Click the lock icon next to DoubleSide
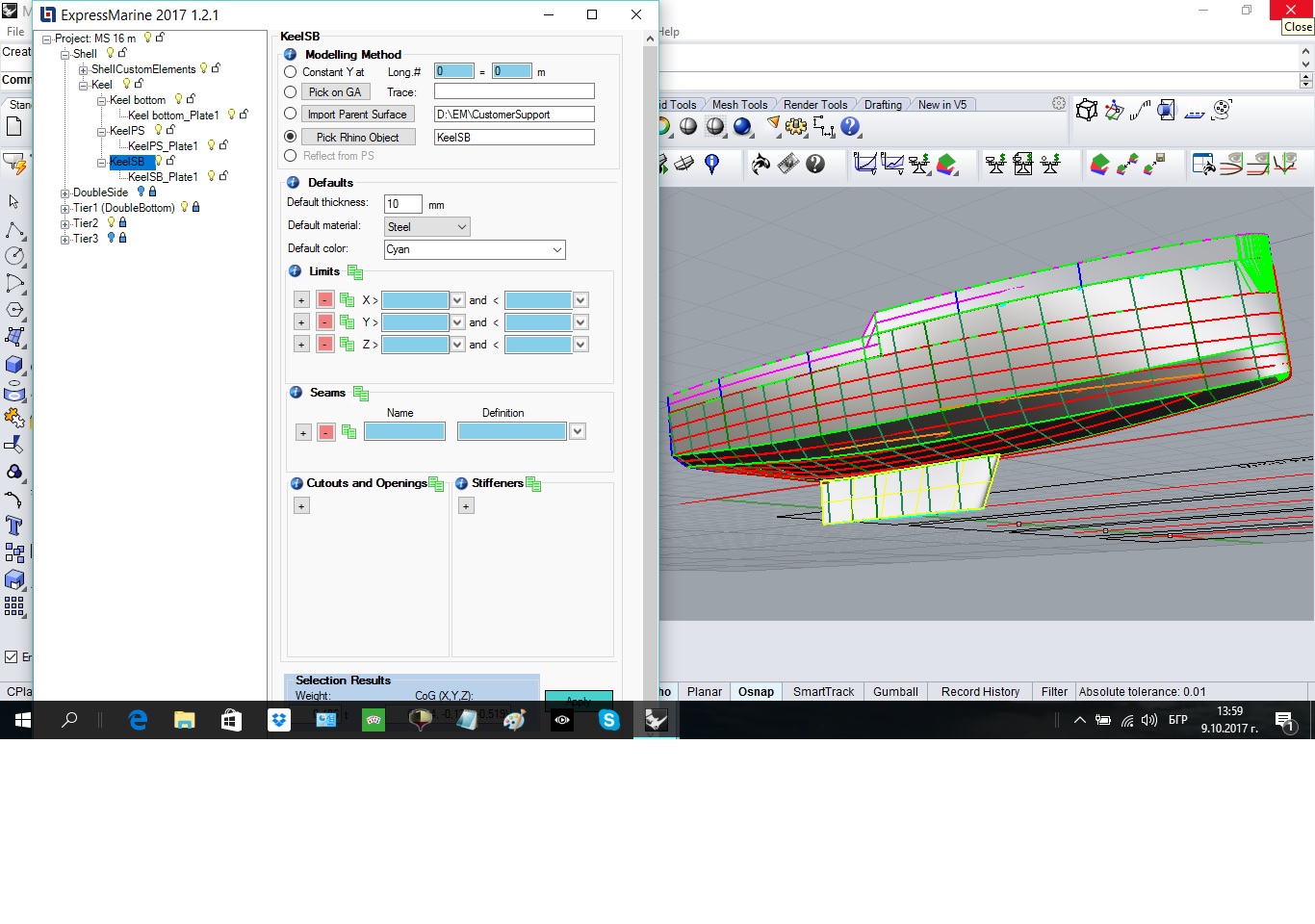This screenshot has height=924, width=1315. [152, 192]
